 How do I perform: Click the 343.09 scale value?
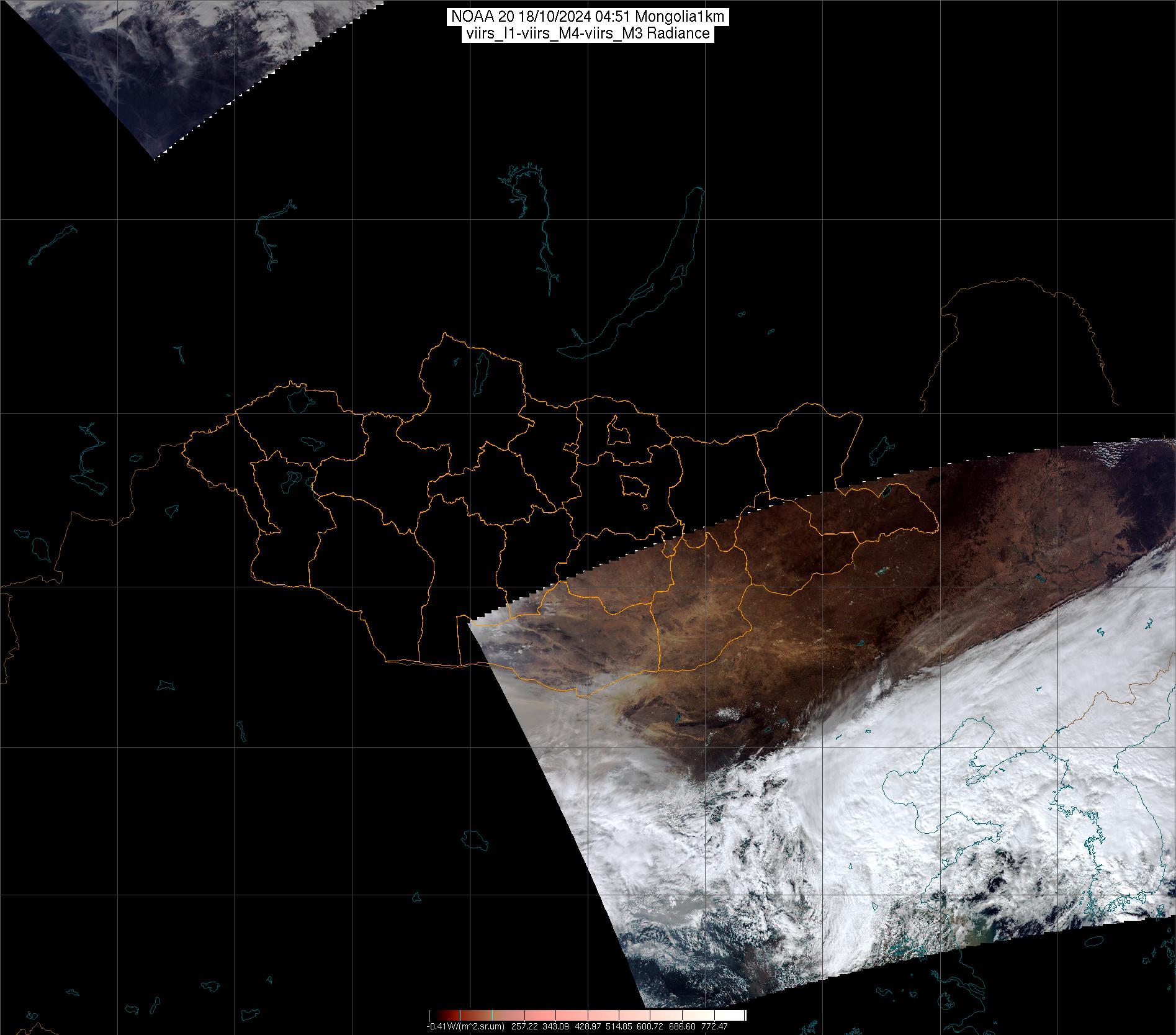click(x=556, y=1026)
